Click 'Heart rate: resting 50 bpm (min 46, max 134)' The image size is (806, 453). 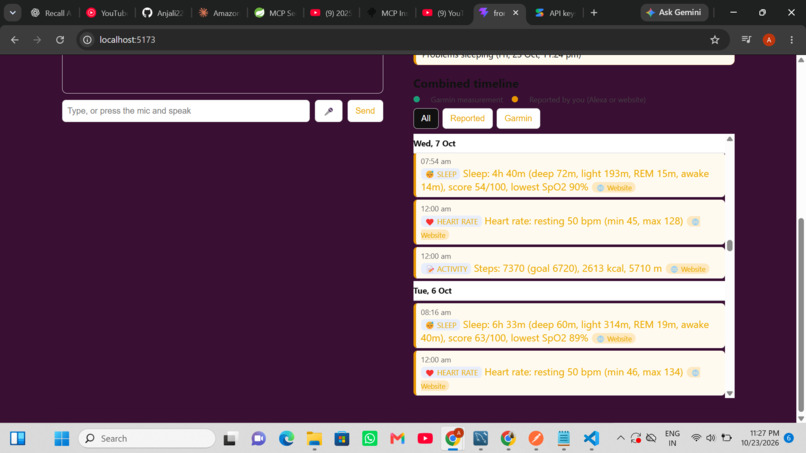pos(584,372)
